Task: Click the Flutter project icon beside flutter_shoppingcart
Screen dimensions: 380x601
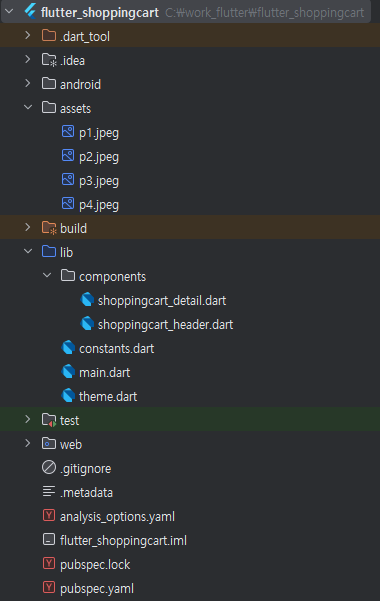Action: pos(30,11)
